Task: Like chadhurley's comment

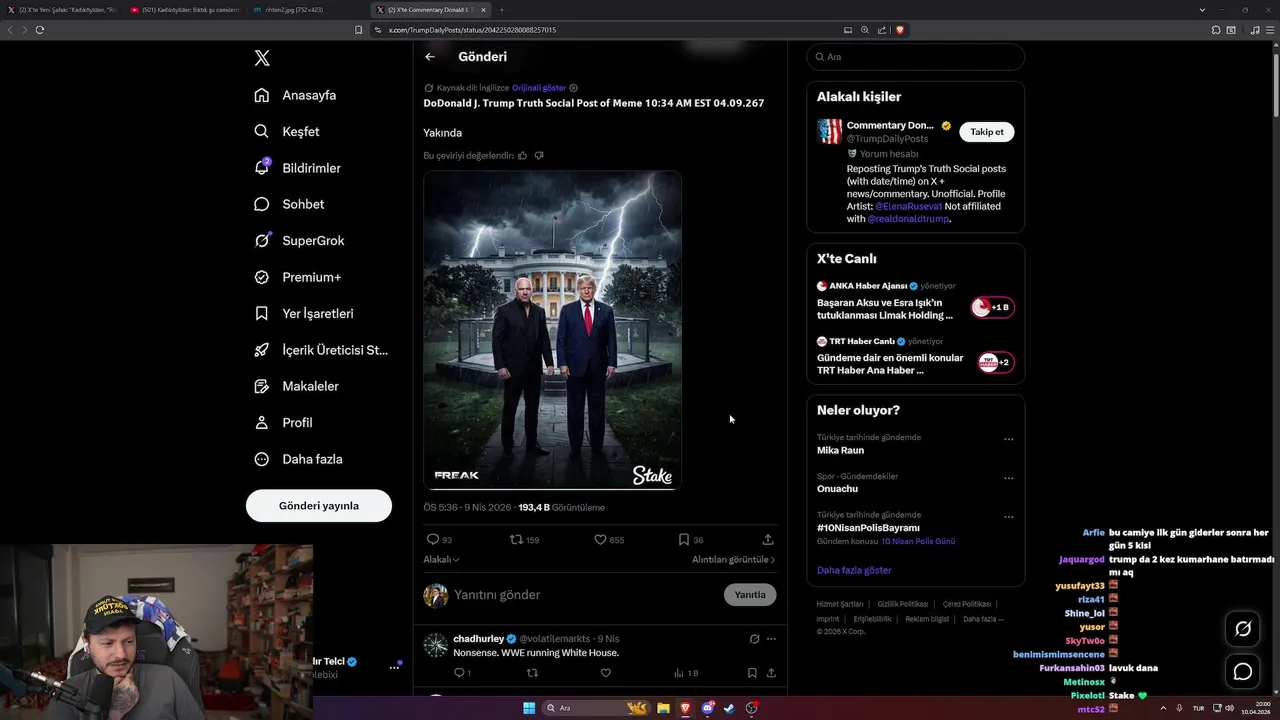Action: 605,673
